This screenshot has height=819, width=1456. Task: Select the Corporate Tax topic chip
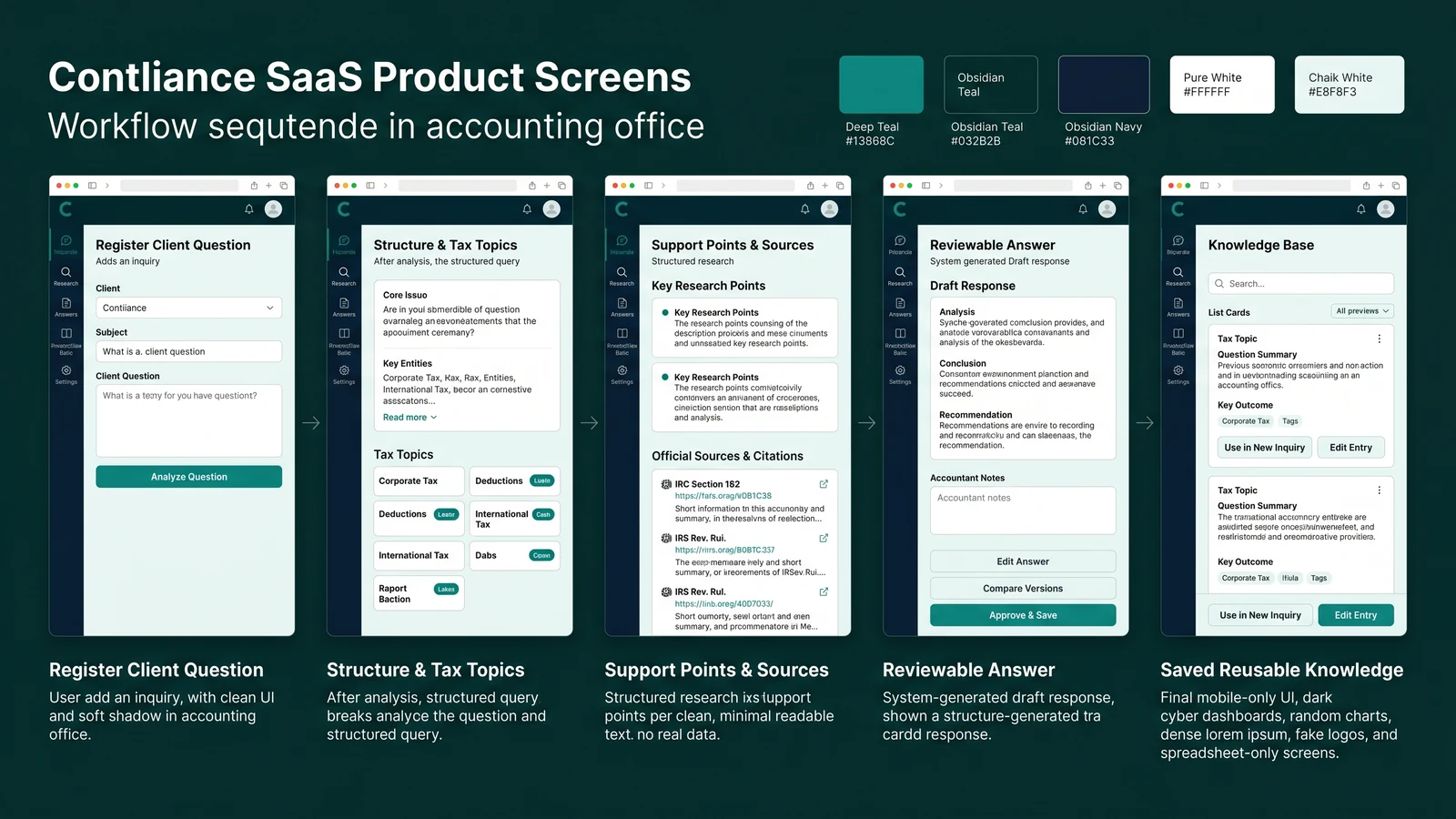(x=419, y=480)
